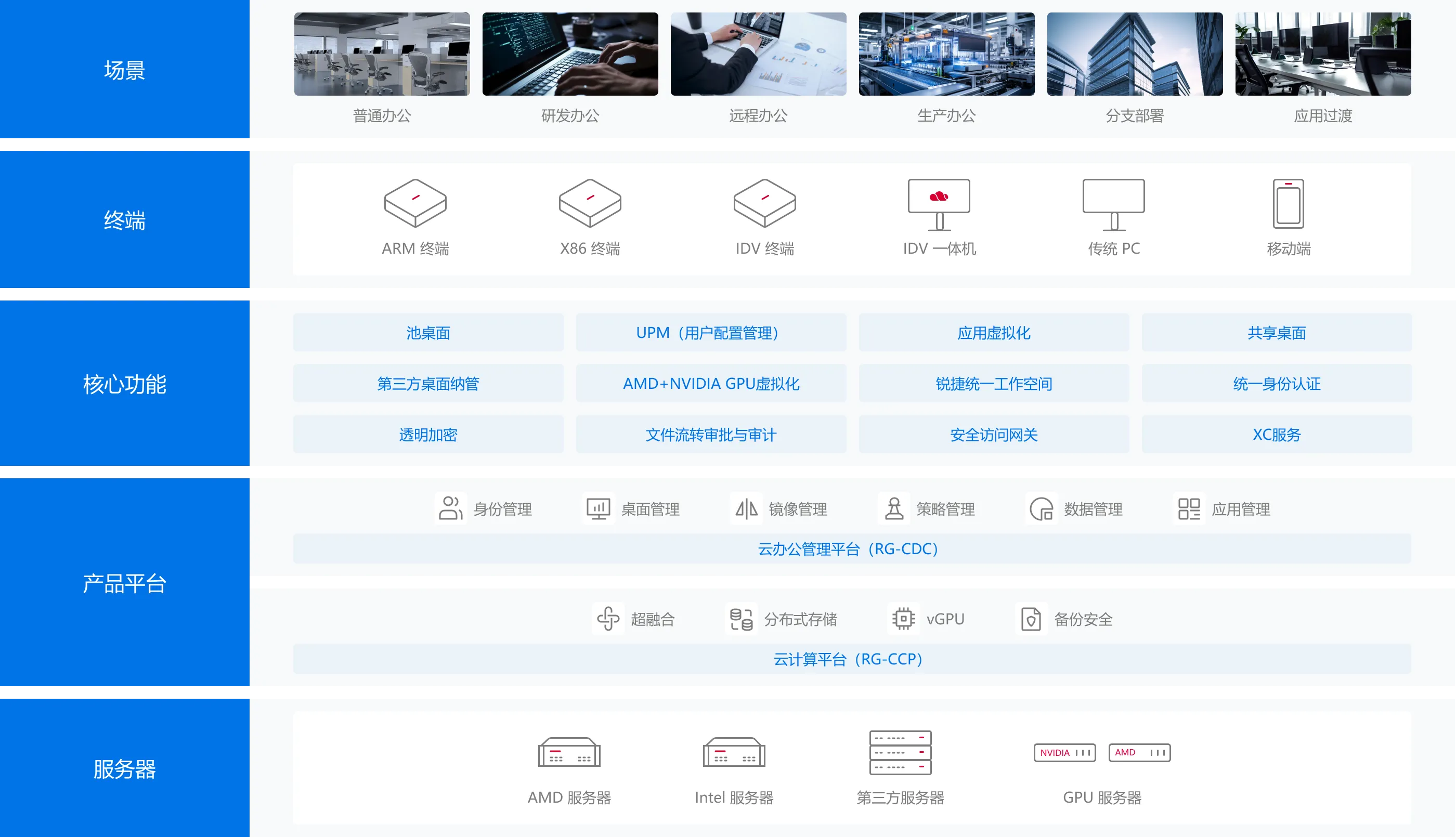Click the NVIDIA GPU card icon

(1064, 752)
